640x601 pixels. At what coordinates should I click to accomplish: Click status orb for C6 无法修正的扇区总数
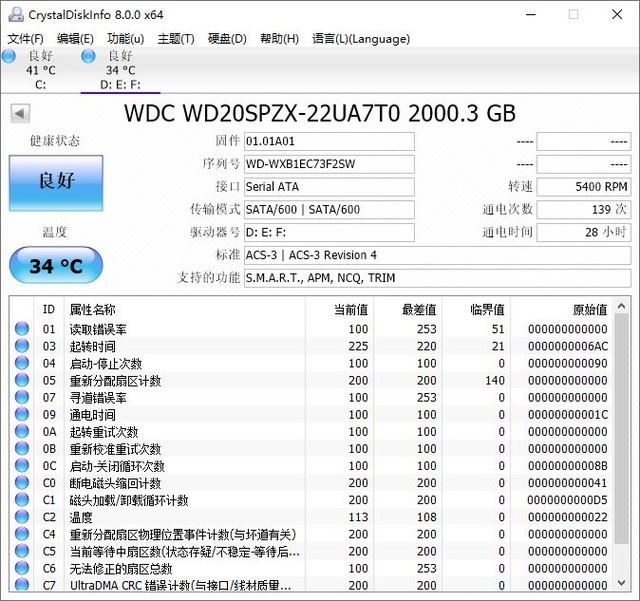coord(22,568)
